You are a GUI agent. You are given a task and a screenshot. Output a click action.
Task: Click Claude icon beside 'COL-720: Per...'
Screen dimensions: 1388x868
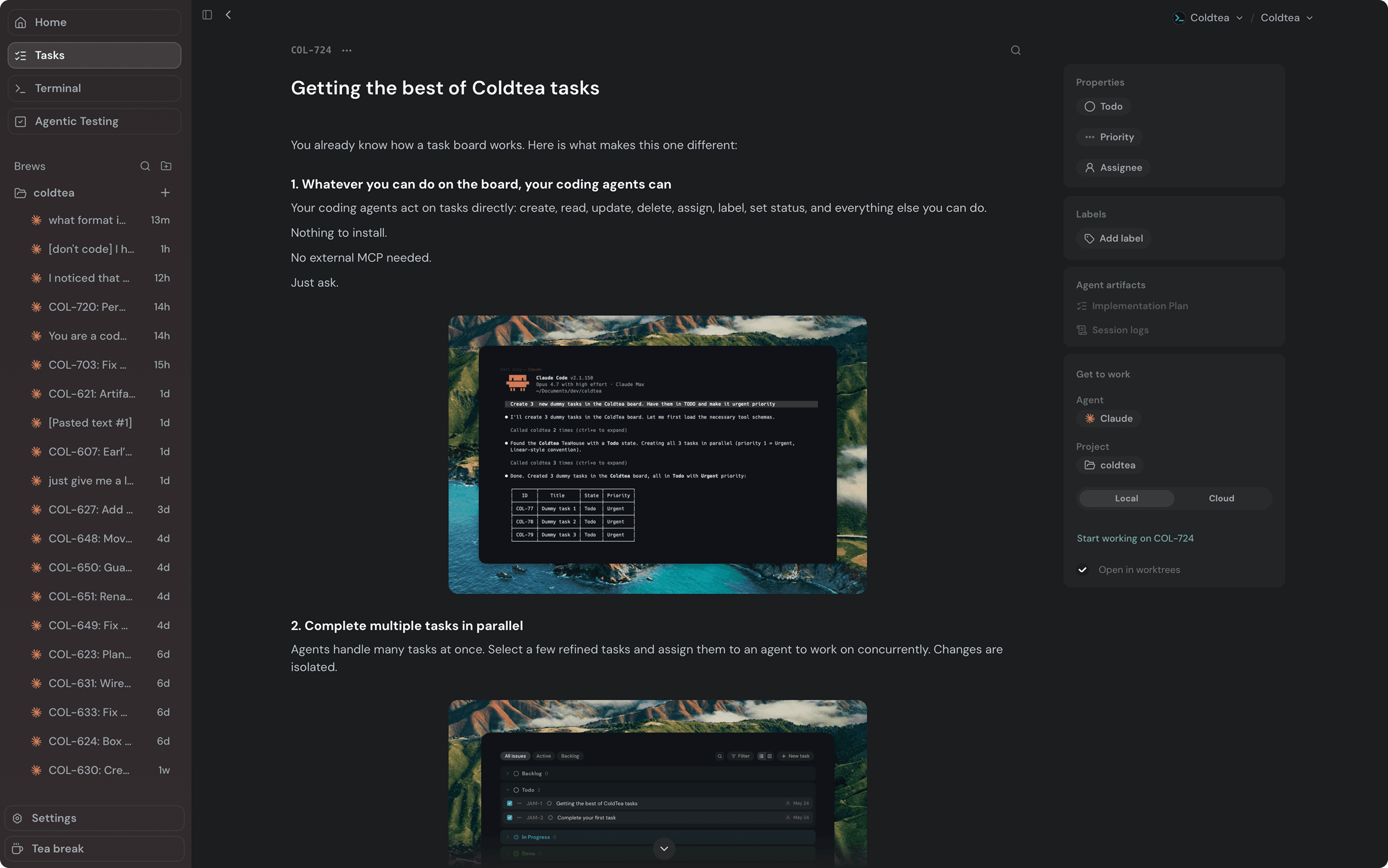pyautogui.click(x=36, y=307)
